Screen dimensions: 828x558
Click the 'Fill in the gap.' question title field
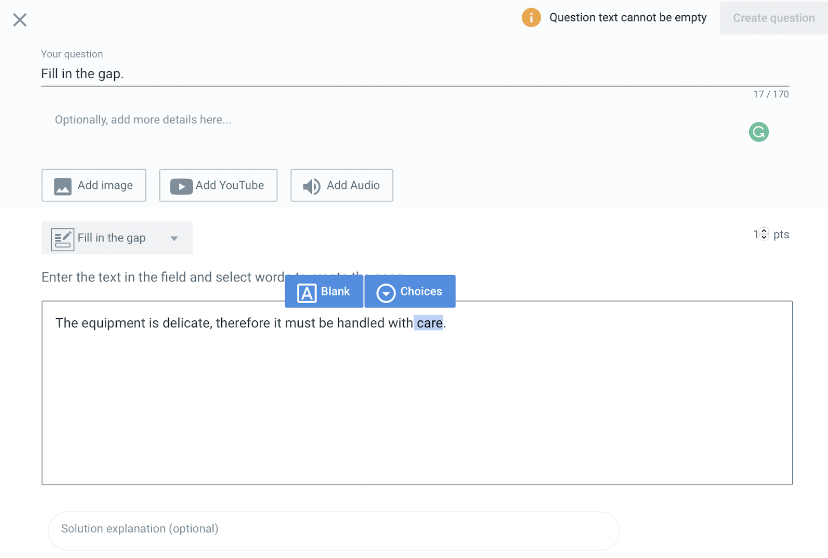tap(415, 74)
